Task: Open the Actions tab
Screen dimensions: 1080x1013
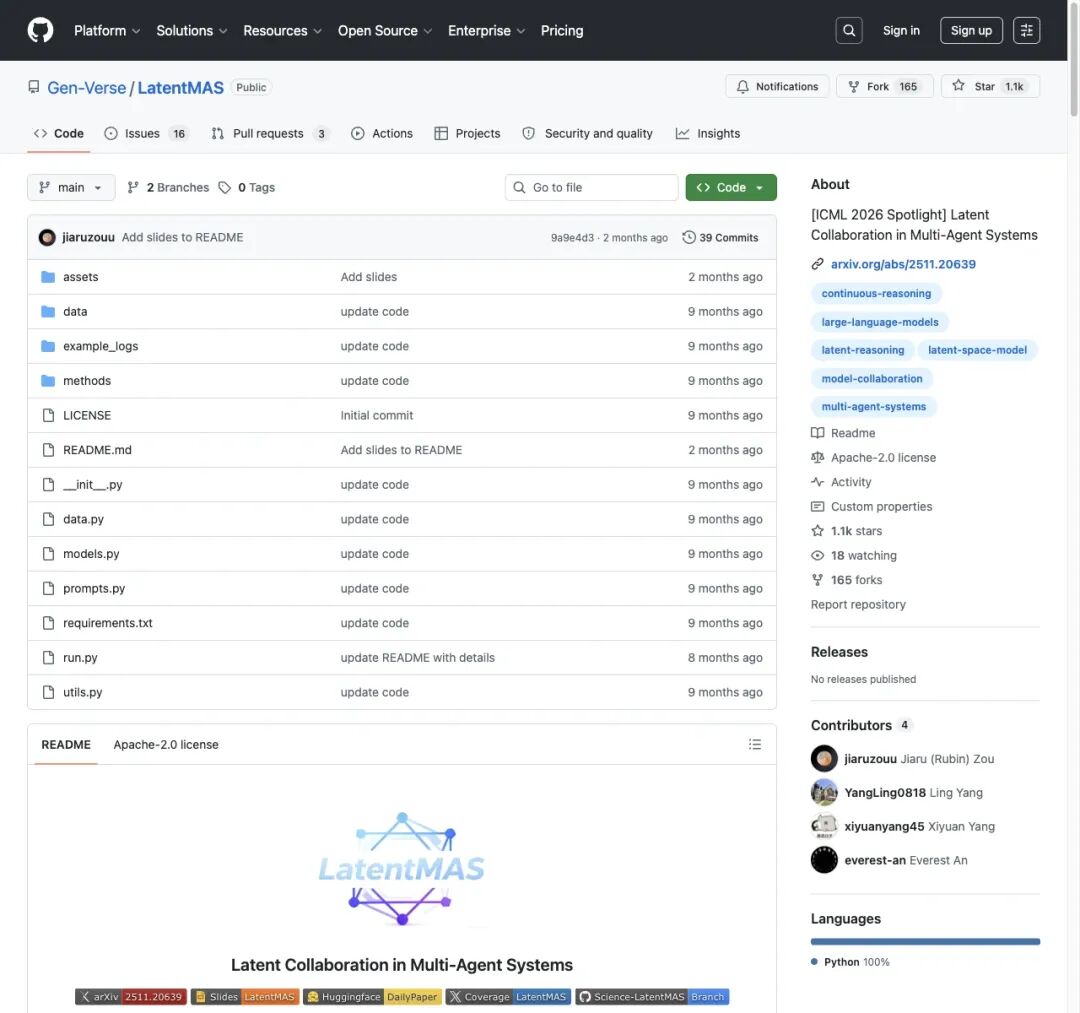Action: point(382,134)
